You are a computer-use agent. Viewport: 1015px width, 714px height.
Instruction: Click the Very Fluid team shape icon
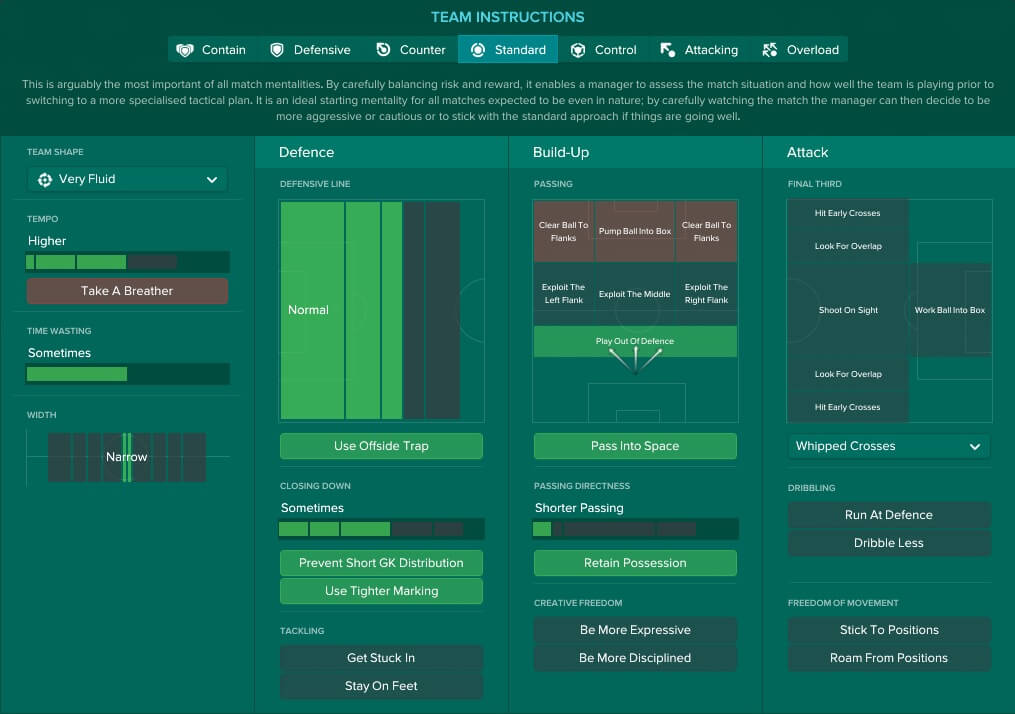(45, 180)
